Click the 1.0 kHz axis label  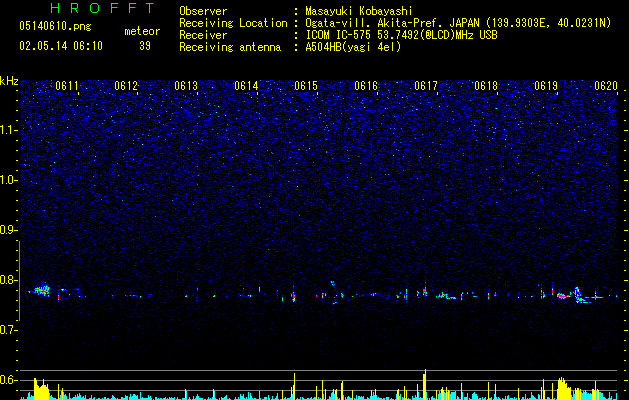click(9, 180)
